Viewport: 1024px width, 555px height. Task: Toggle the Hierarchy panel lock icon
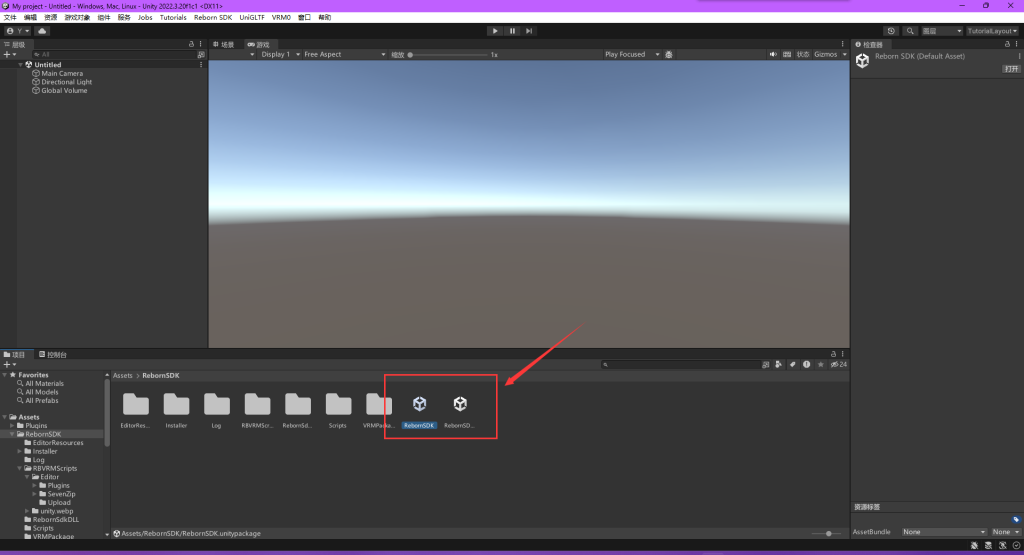click(x=191, y=44)
